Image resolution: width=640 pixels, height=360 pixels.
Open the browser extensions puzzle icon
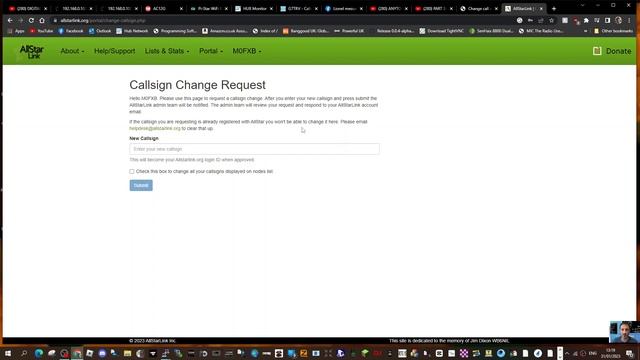(x=586, y=20)
